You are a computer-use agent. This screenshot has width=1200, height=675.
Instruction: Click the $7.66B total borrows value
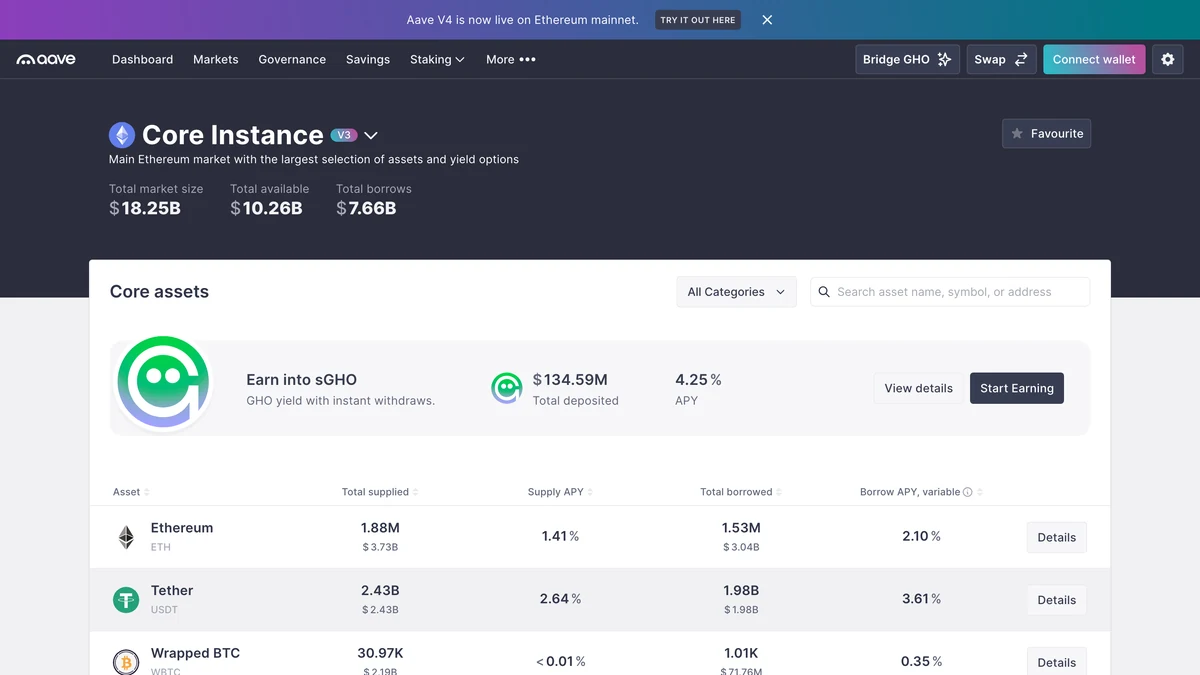point(366,208)
